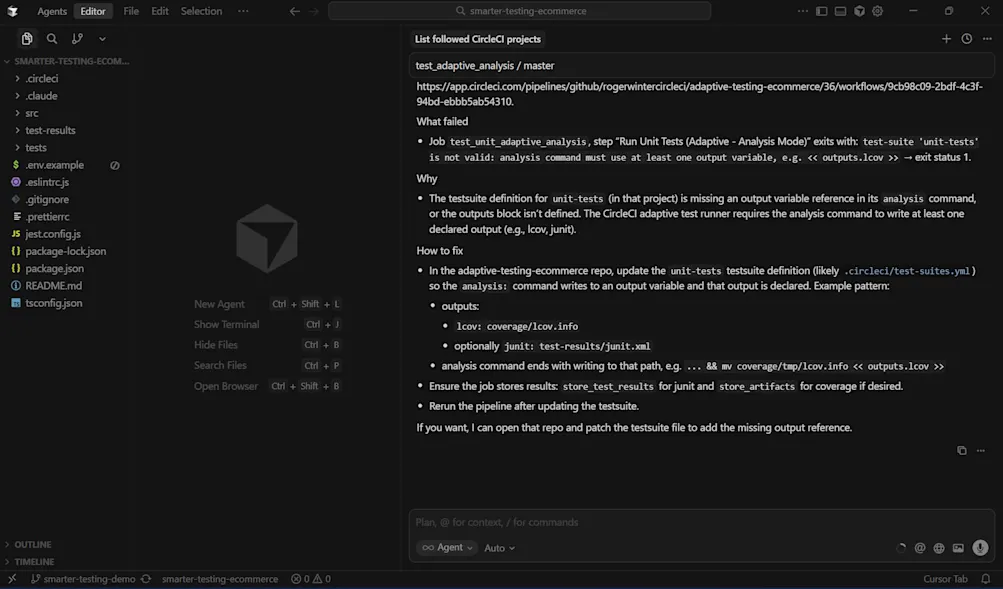The height and width of the screenshot is (589, 1003).
Task: Click the Open Browser shortcut
Action: [267, 386]
